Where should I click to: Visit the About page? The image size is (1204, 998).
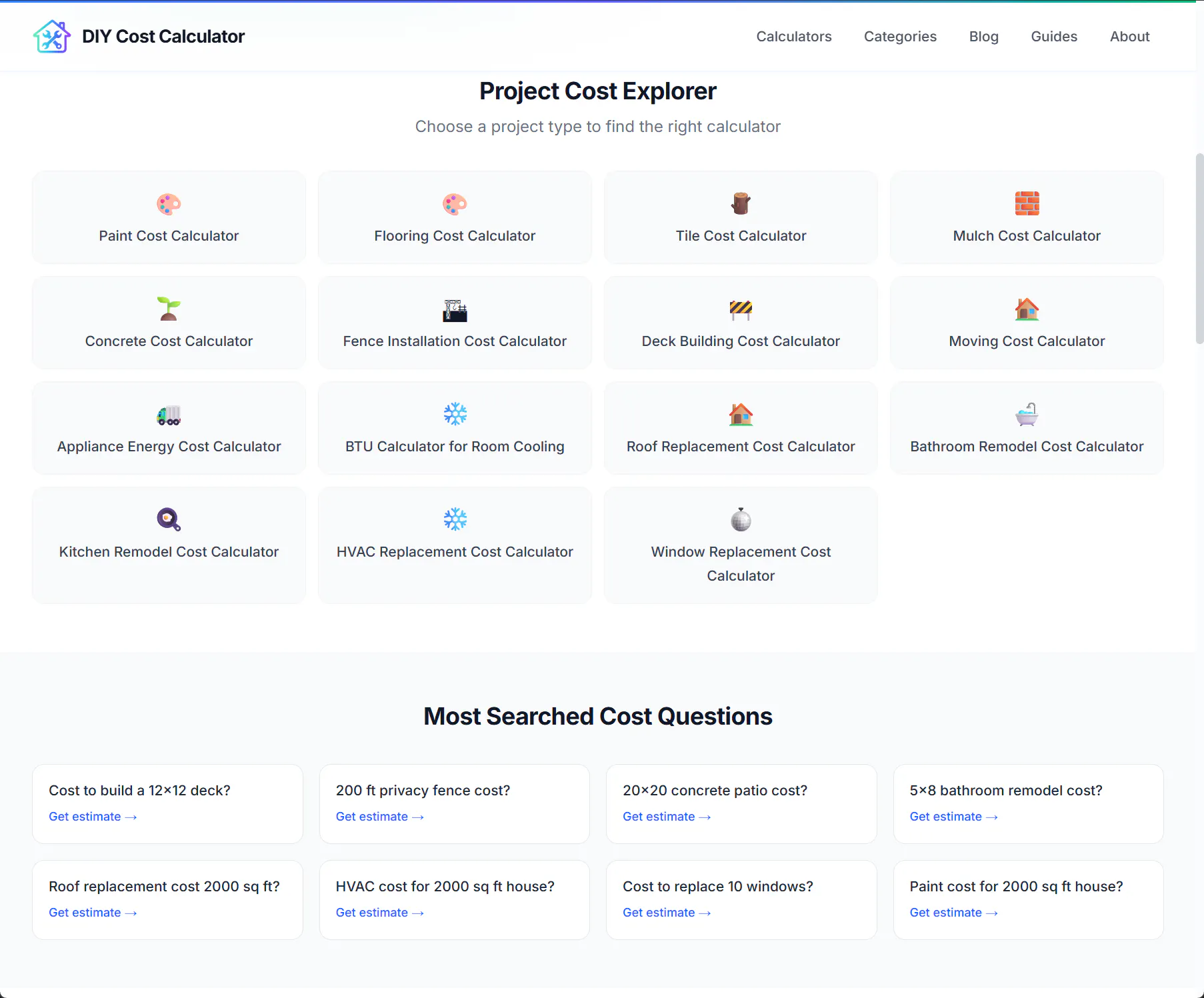point(1129,37)
